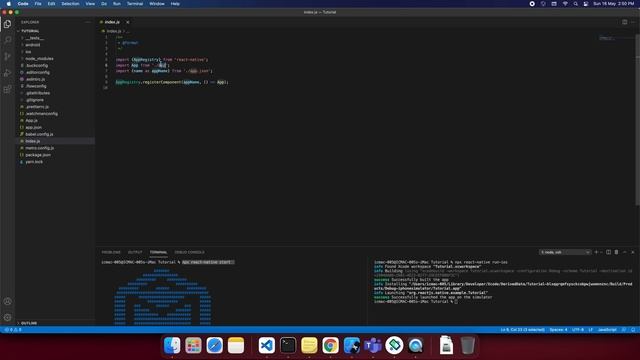Open the Accounts menu icon
Viewport: 640px width, 360px height.
pyautogui.click(x=7, y=301)
